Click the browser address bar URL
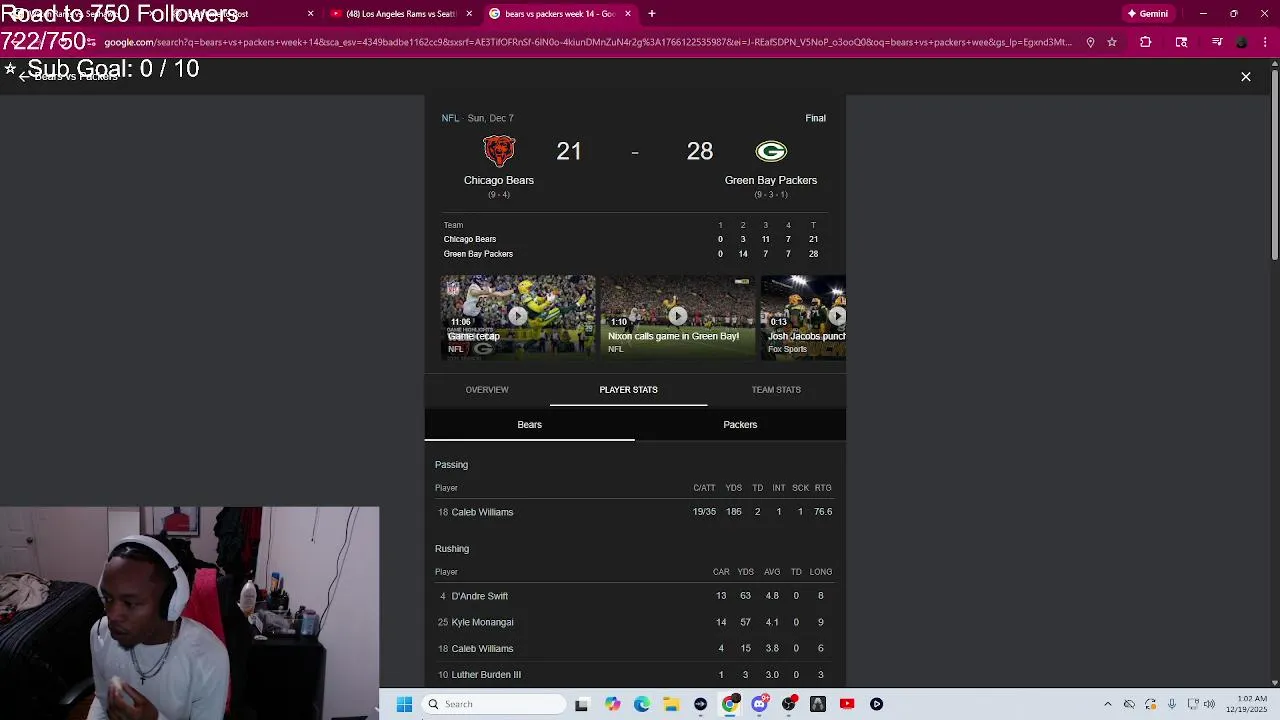The height and width of the screenshot is (720, 1280). (x=588, y=42)
